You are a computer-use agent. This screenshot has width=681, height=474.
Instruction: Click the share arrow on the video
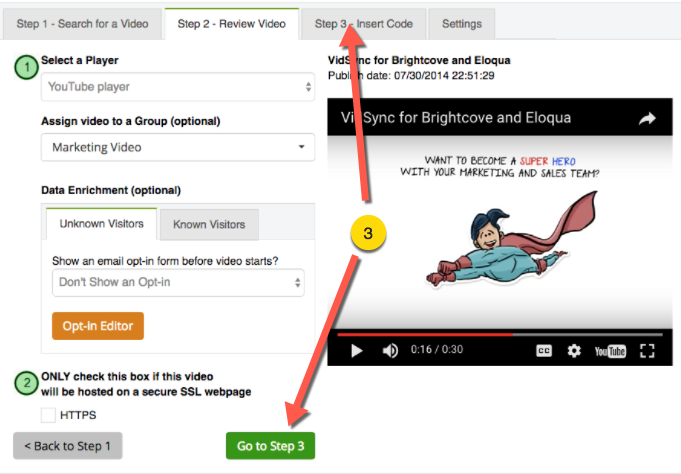click(x=647, y=118)
